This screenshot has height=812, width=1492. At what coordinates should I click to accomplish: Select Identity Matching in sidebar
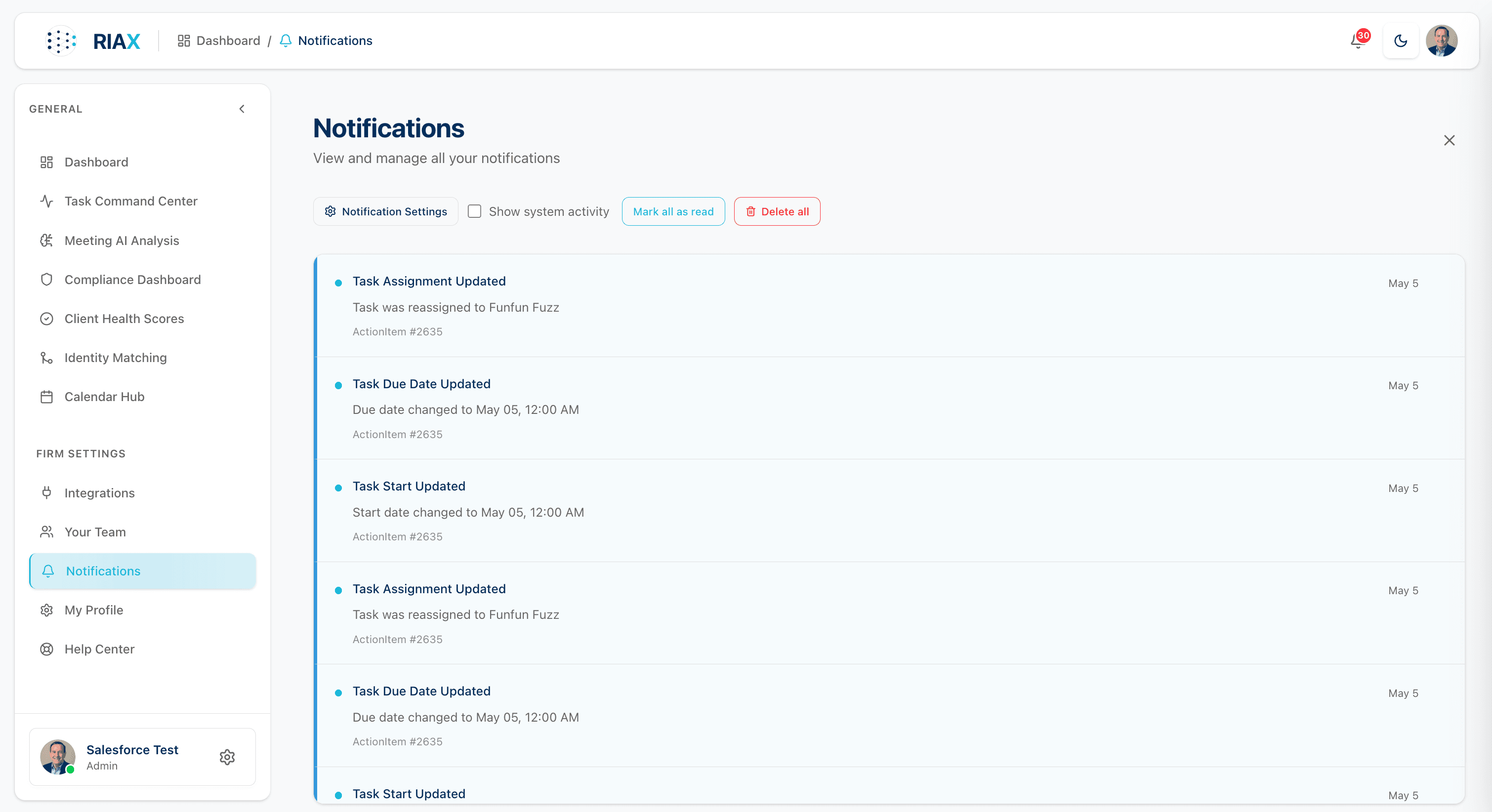142,358
